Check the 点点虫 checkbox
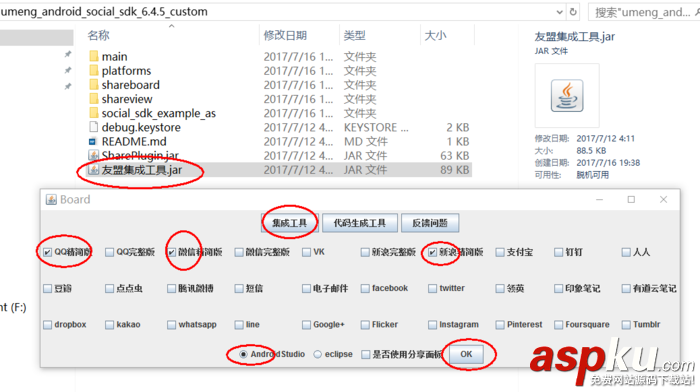Viewport: 700px width, 392px height. click(x=109, y=288)
